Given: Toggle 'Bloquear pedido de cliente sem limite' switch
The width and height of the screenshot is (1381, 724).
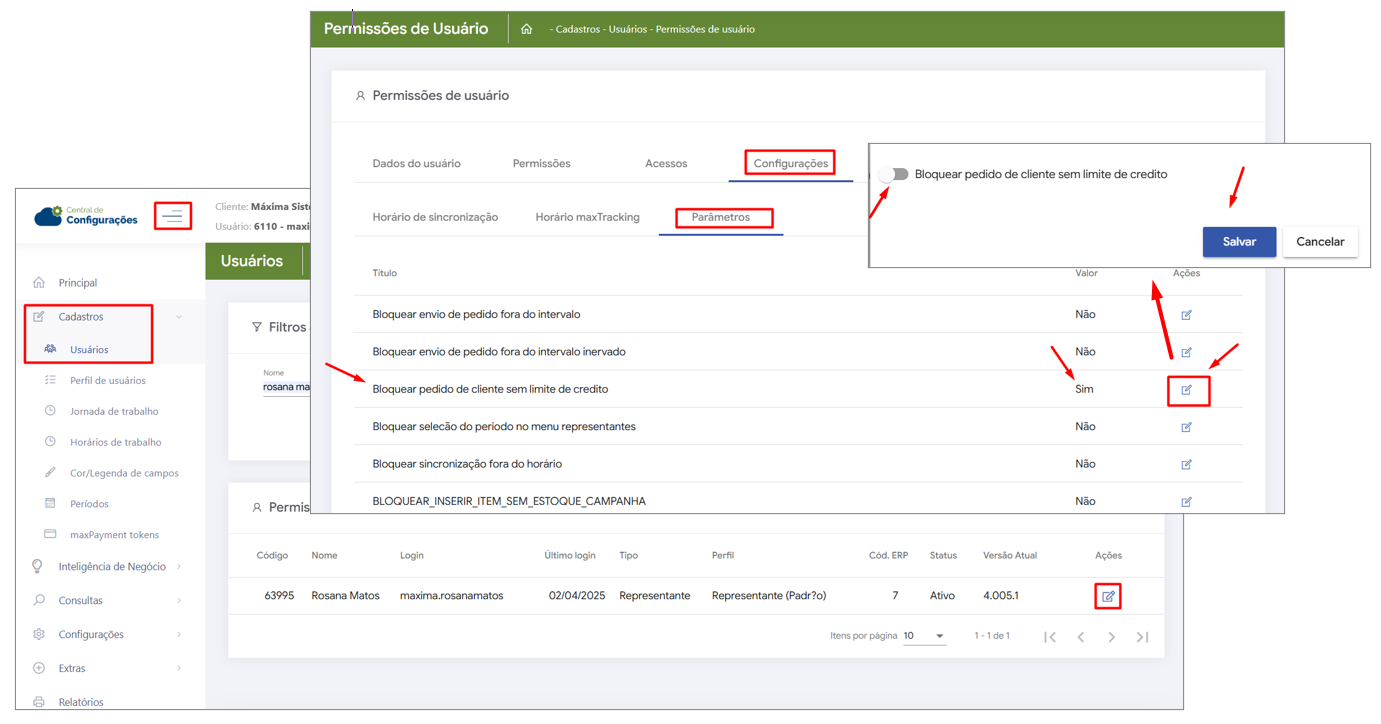Looking at the screenshot, I should (x=894, y=174).
